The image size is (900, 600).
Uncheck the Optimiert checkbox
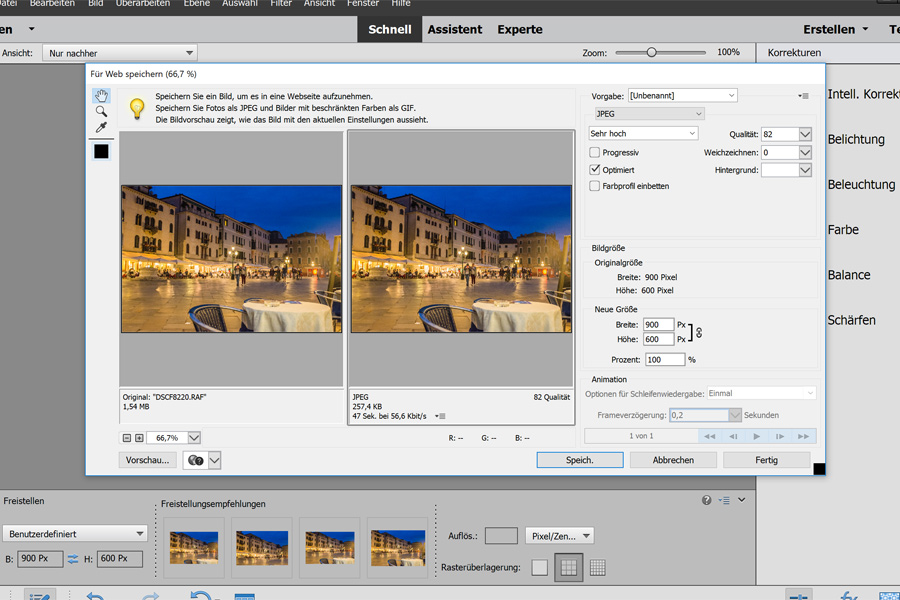(595, 170)
